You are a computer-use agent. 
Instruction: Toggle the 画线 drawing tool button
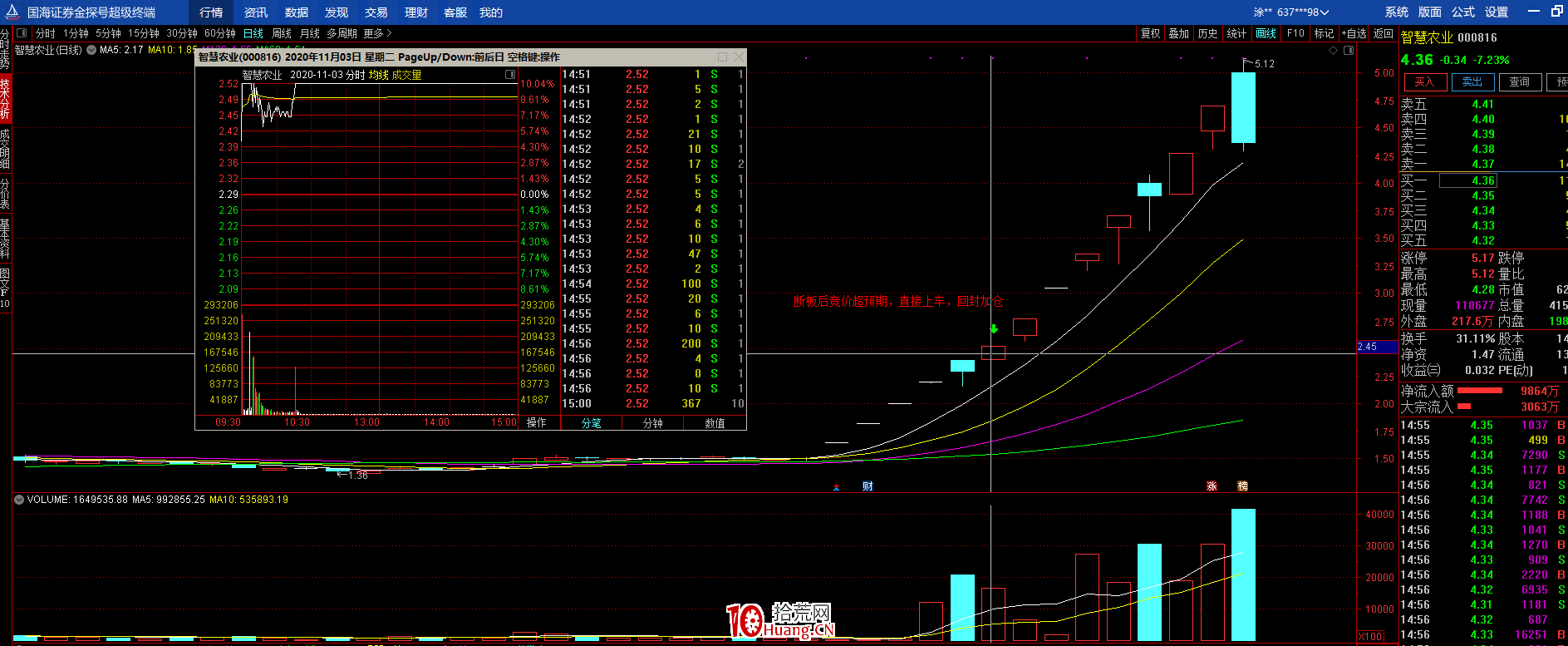(x=1266, y=33)
